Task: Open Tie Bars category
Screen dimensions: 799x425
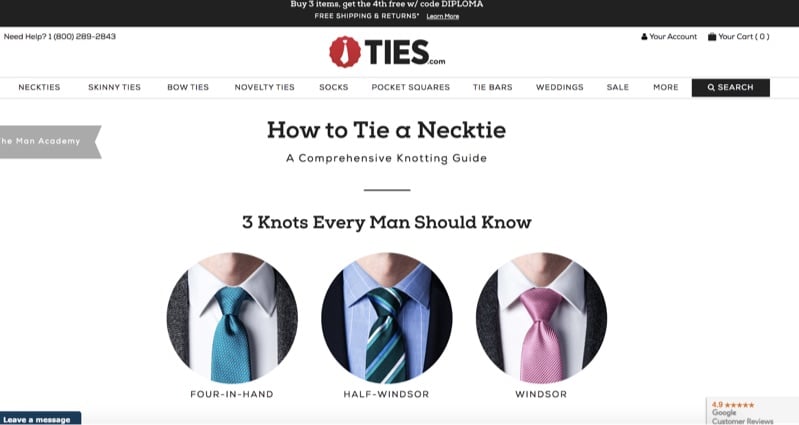Action: click(x=492, y=87)
